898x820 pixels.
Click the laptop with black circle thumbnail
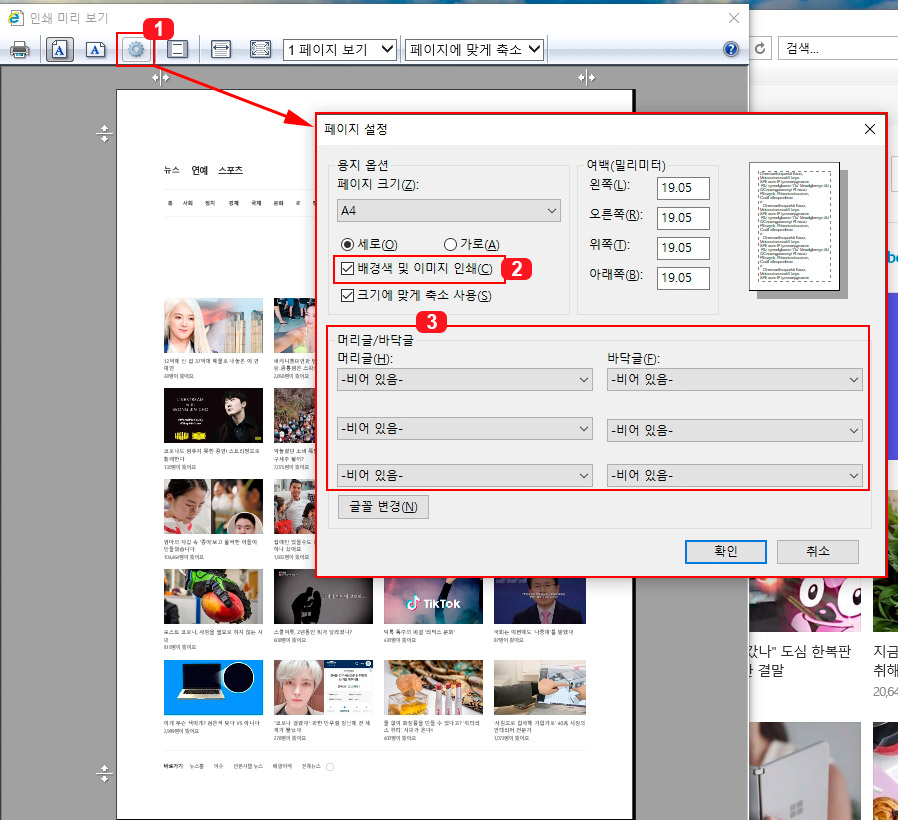tap(213, 687)
